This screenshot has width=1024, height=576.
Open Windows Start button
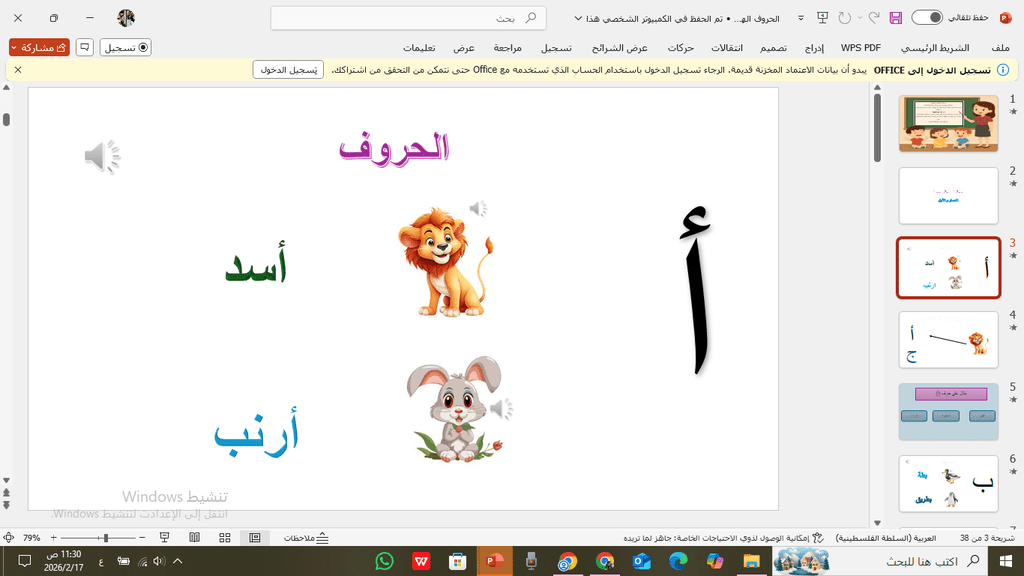pos(1006,561)
